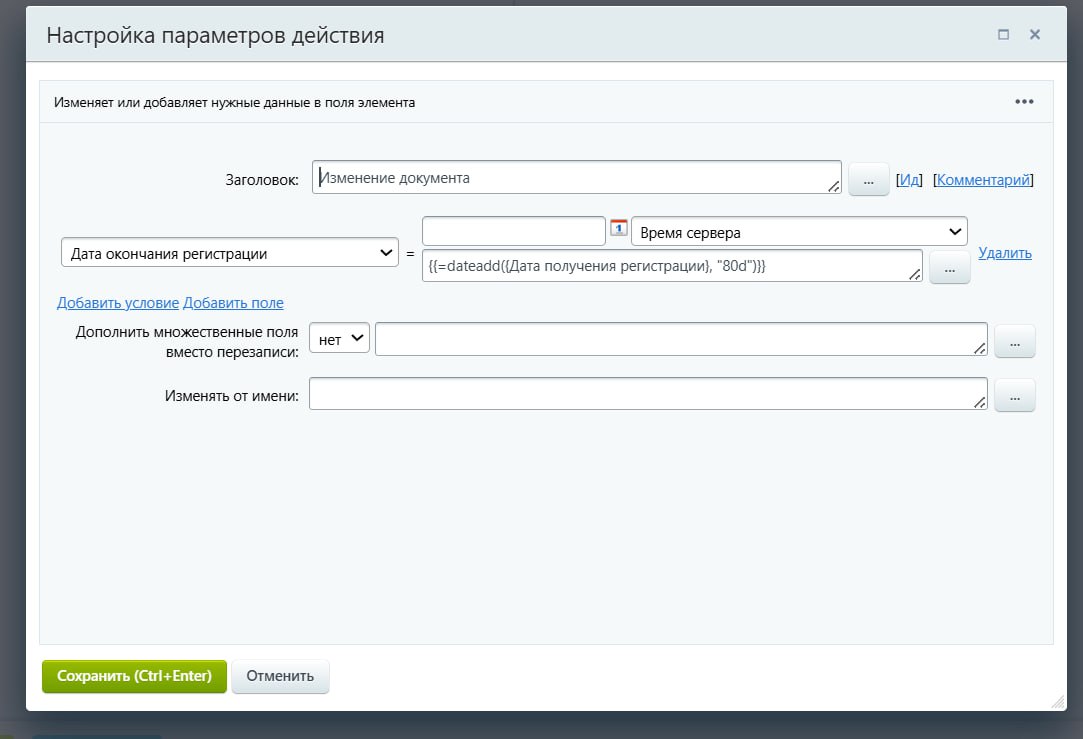The height and width of the screenshot is (739, 1083).
Task: Click the Добавить поле link
Action: pos(233,303)
